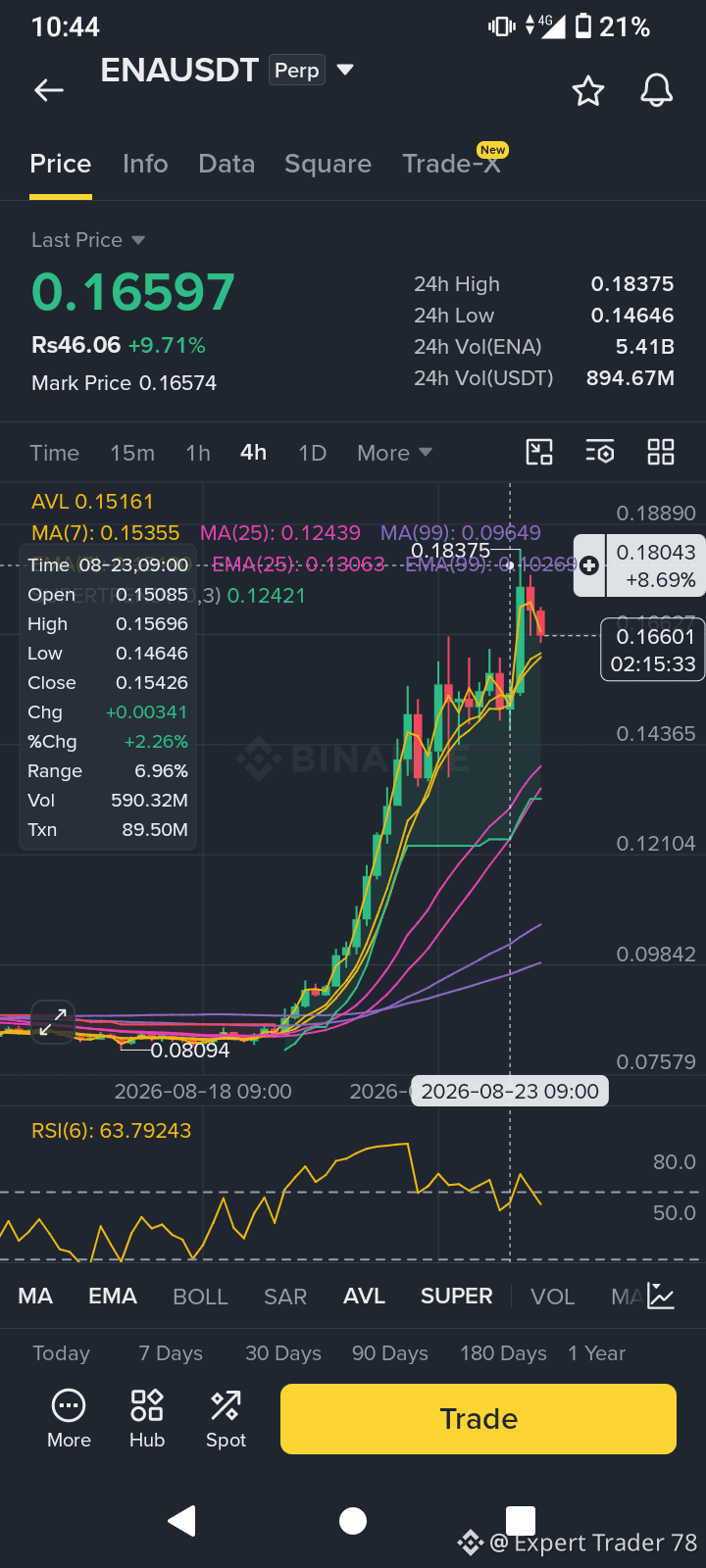Tap Android back navigation button
This screenshot has height=1568, width=706.
click(x=182, y=1521)
